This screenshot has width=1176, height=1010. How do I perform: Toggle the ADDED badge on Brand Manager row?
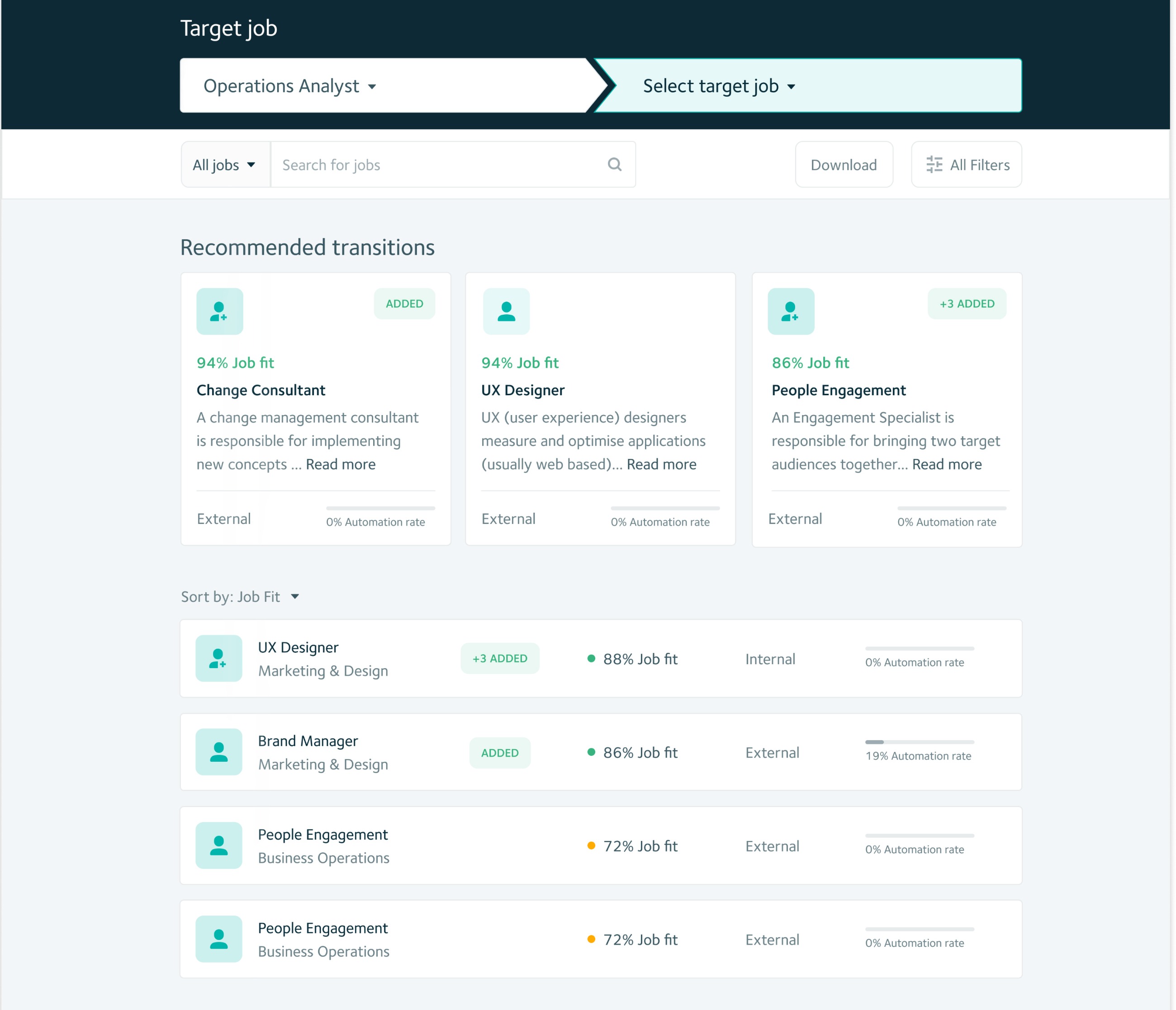coord(499,753)
